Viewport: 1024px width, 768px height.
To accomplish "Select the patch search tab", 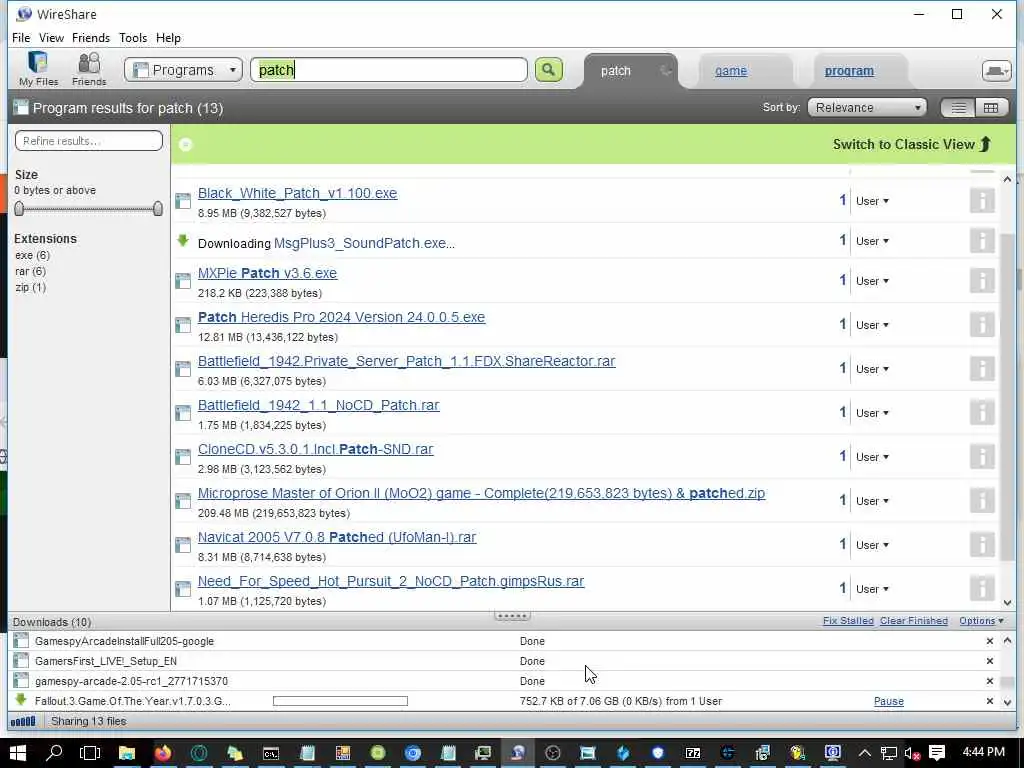I will pos(616,71).
